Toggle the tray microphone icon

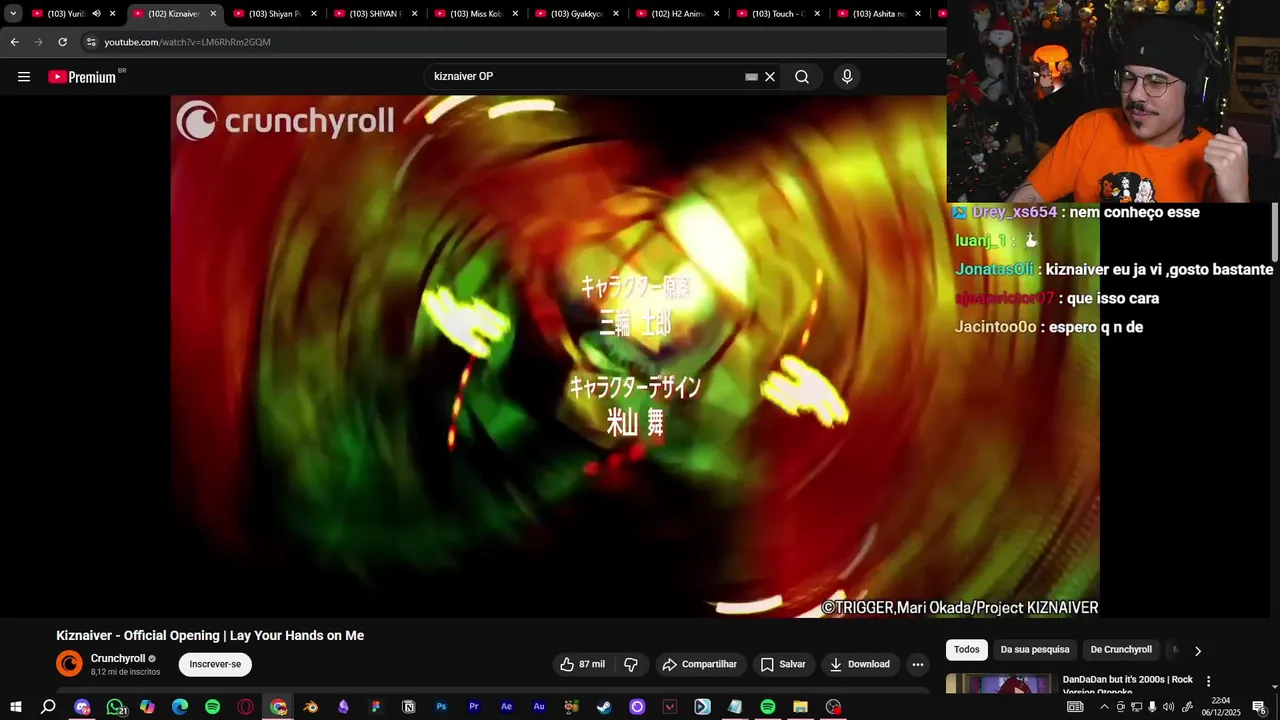(x=1152, y=707)
